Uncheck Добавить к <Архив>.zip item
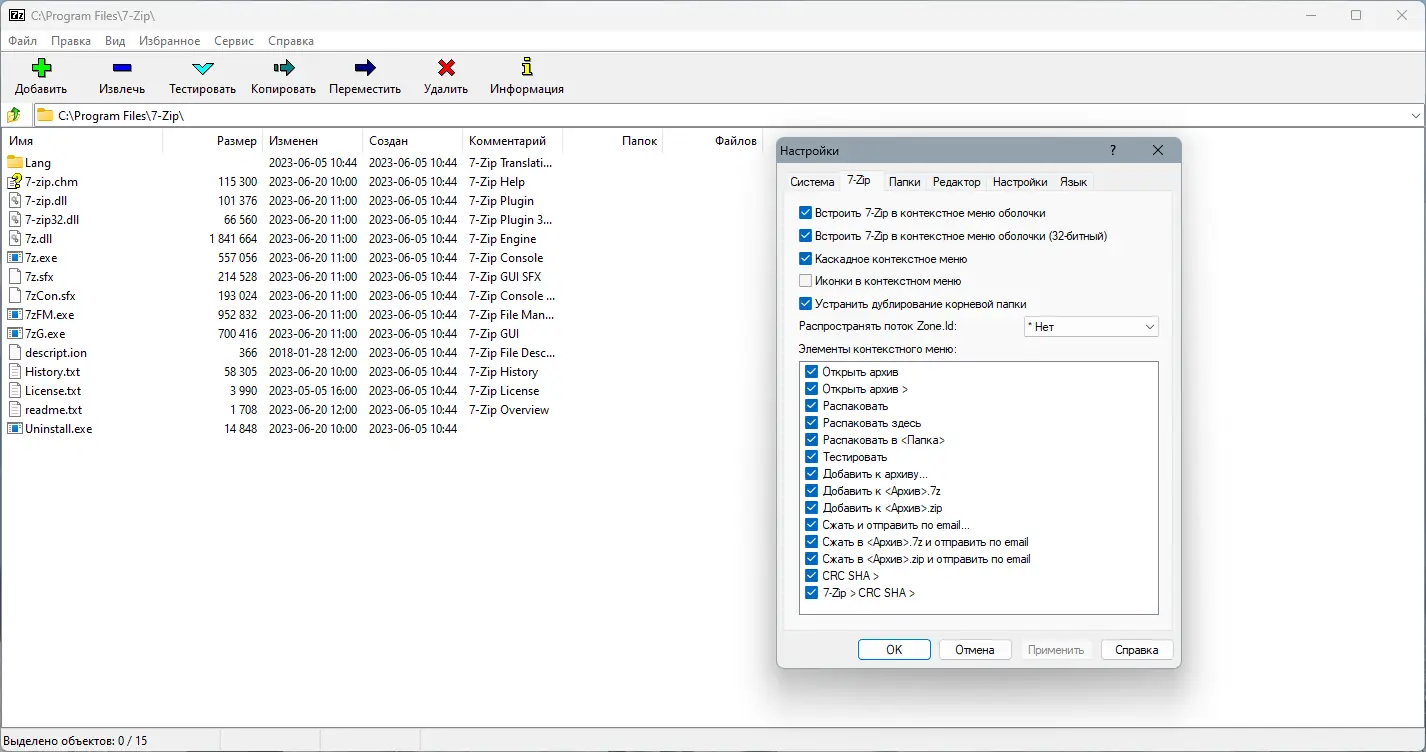1426x752 pixels. 811,508
